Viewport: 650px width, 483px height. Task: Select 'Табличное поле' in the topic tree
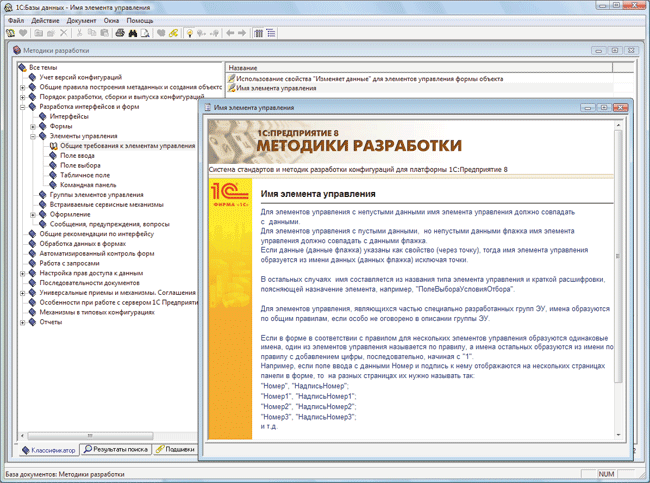point(87,175)
